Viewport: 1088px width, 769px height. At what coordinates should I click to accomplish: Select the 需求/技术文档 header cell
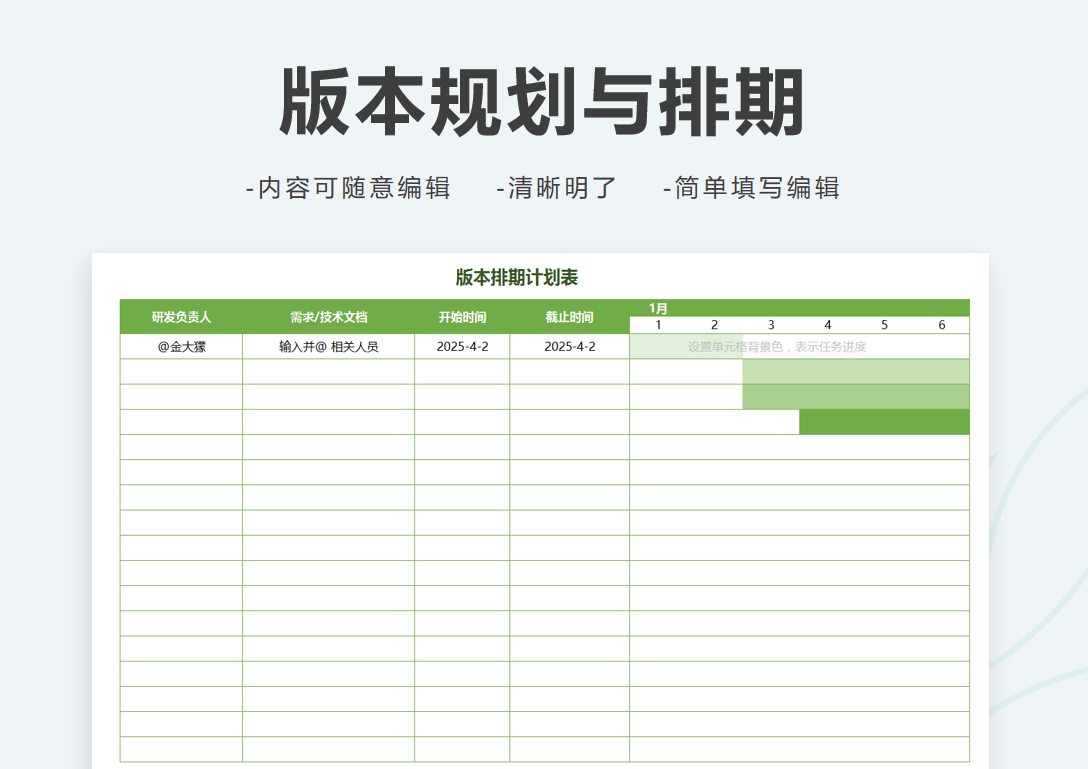(328, 317)
